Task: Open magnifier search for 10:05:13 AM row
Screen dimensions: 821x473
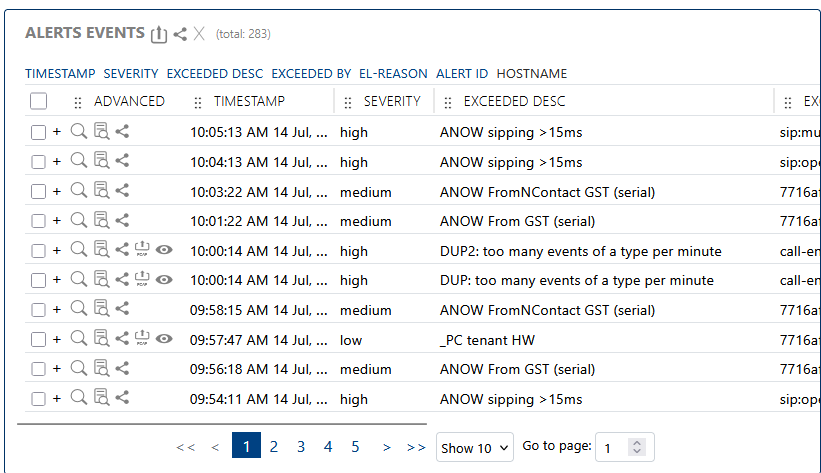Action: click(79, 131)
